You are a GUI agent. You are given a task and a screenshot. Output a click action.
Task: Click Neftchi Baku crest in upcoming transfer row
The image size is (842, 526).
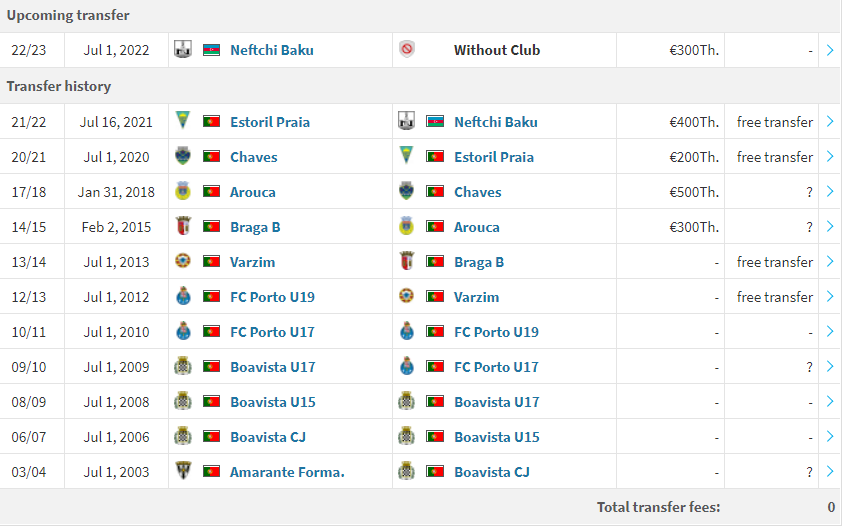point(183,50)
